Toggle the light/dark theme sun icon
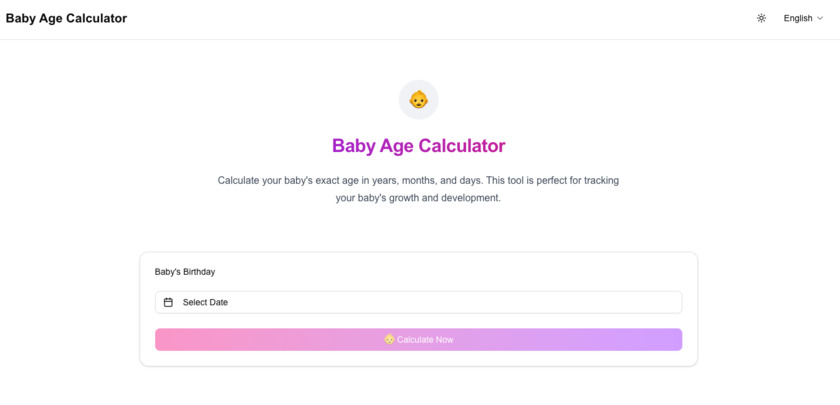This screenshot has height=405, width=840. tap(761, 18)
